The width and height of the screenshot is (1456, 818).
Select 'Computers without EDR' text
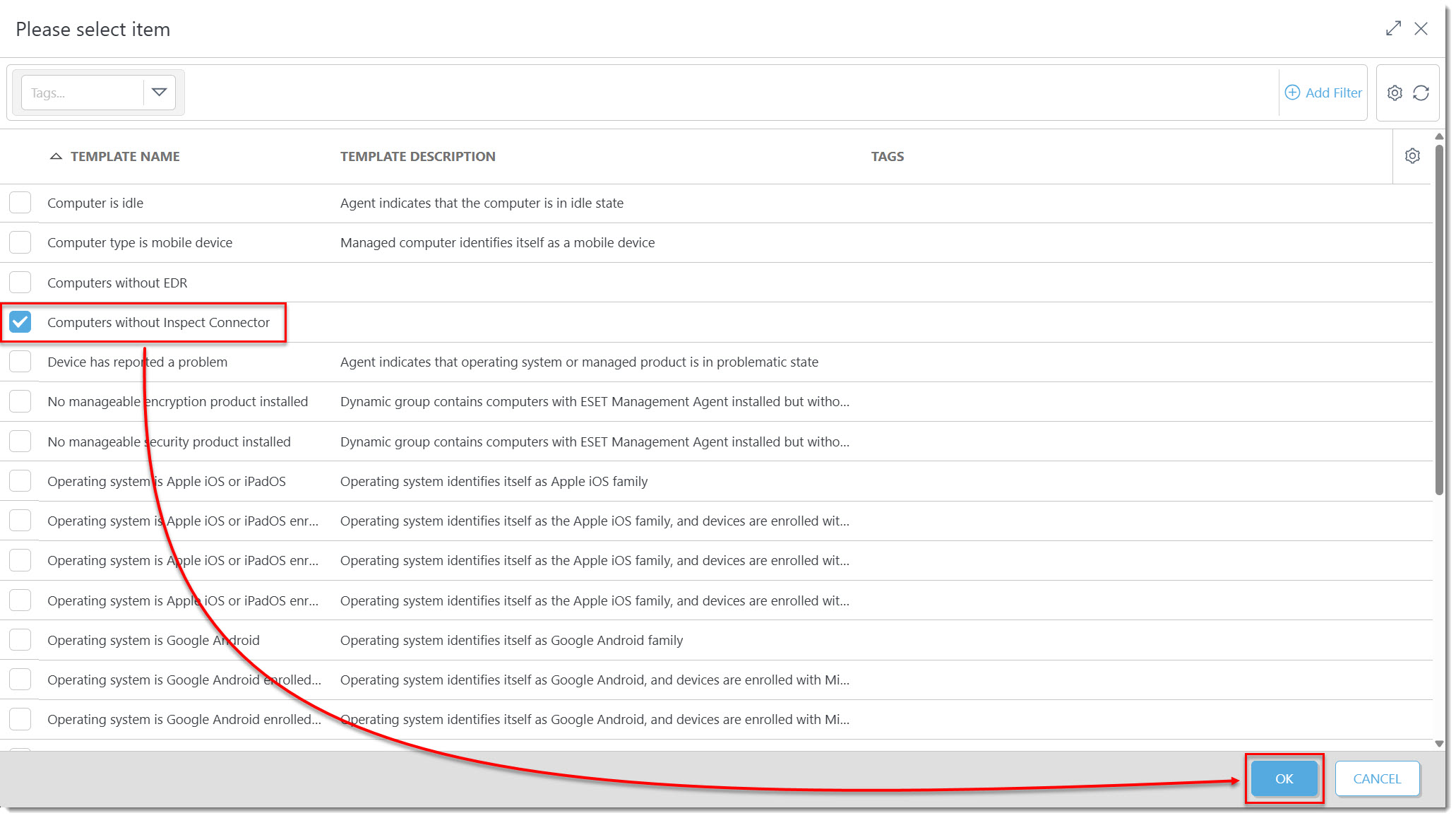[x=117, y=283]
